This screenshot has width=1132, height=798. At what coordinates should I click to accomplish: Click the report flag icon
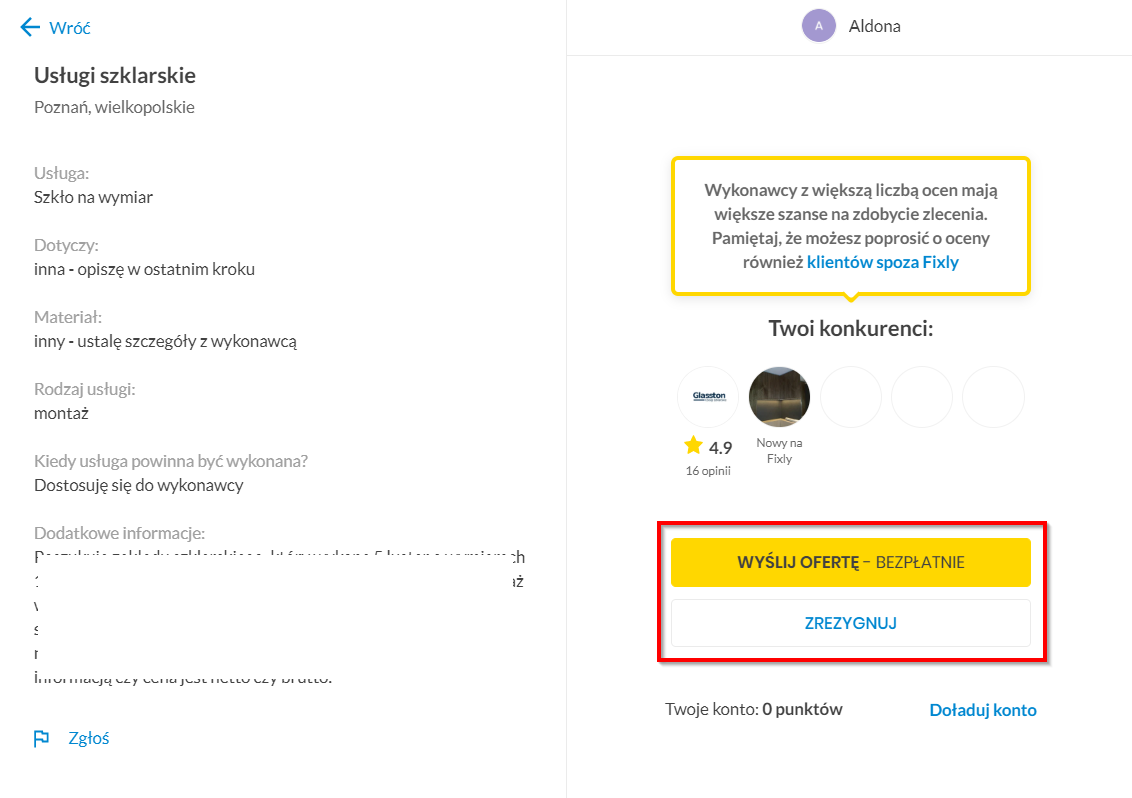click(41, 738)
